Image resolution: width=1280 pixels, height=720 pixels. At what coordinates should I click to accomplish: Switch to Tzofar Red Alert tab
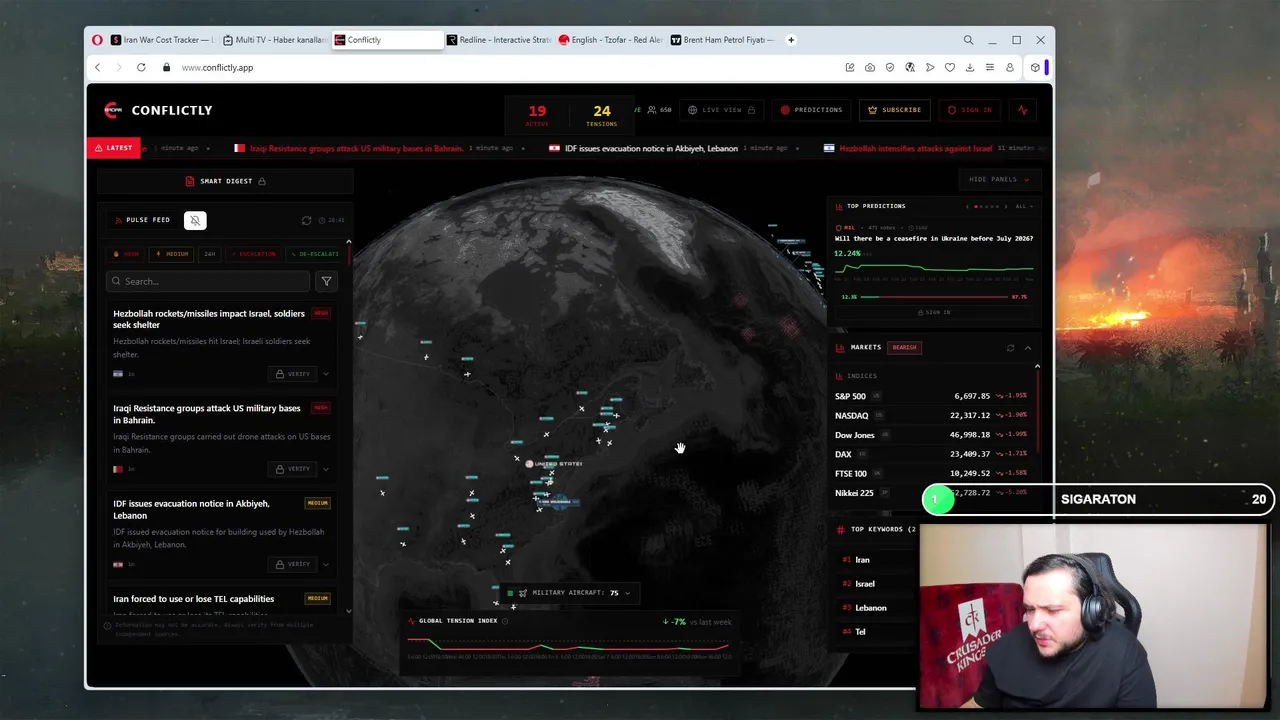610,40
